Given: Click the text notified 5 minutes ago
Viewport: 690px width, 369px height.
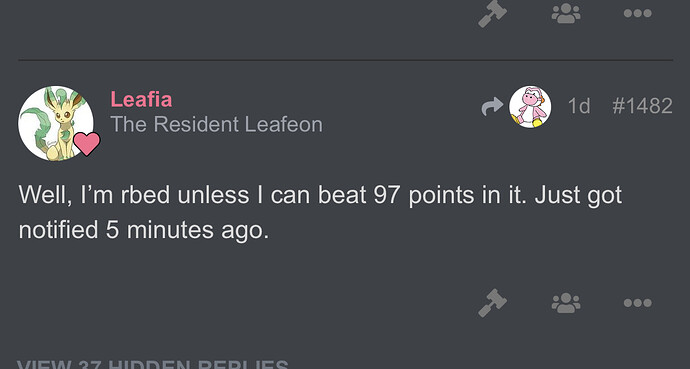Looking at the screenshot, I should tap(143, 230).
